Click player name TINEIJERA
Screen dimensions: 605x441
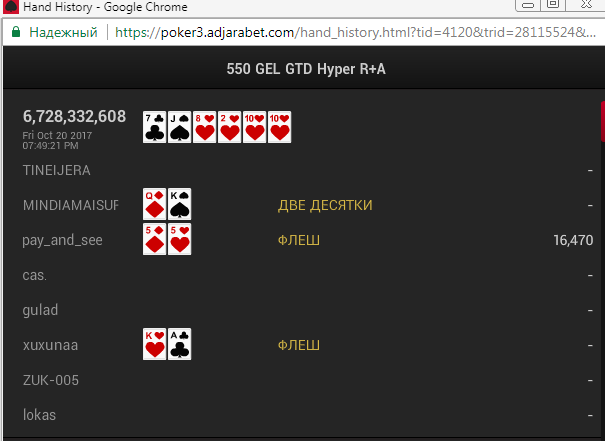click(57, 170)
